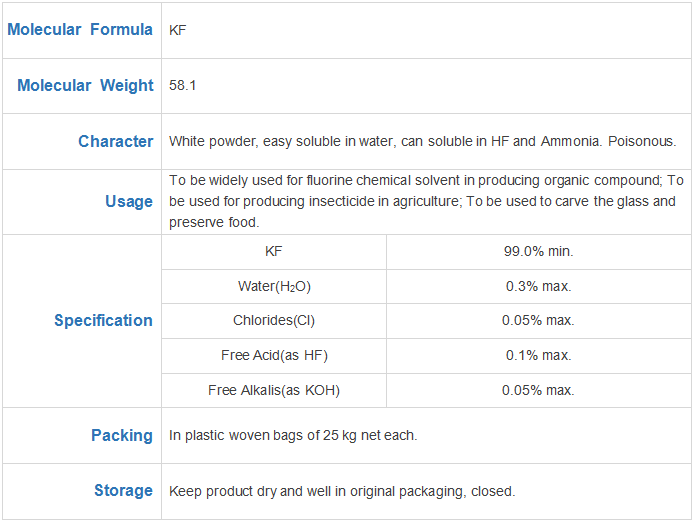Viewport: 695px width, 523px height.
Task: Click the KF cell in the Specification table
Action: pyautogui.click(x=274, y=252)
